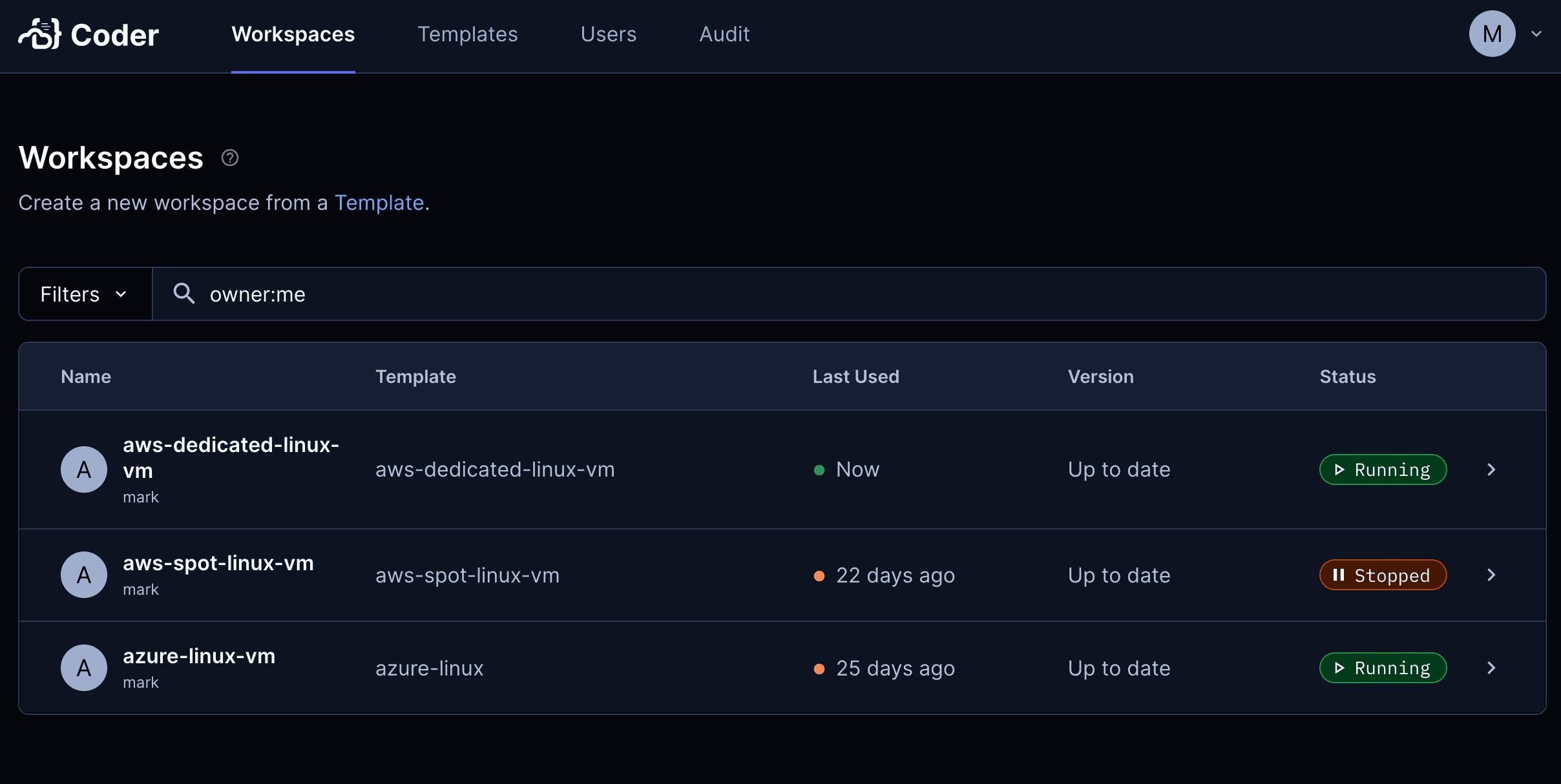Viewport: 1561px width, 784px height.
Task: Click the Coder logo icon
Action: (40, 34)
